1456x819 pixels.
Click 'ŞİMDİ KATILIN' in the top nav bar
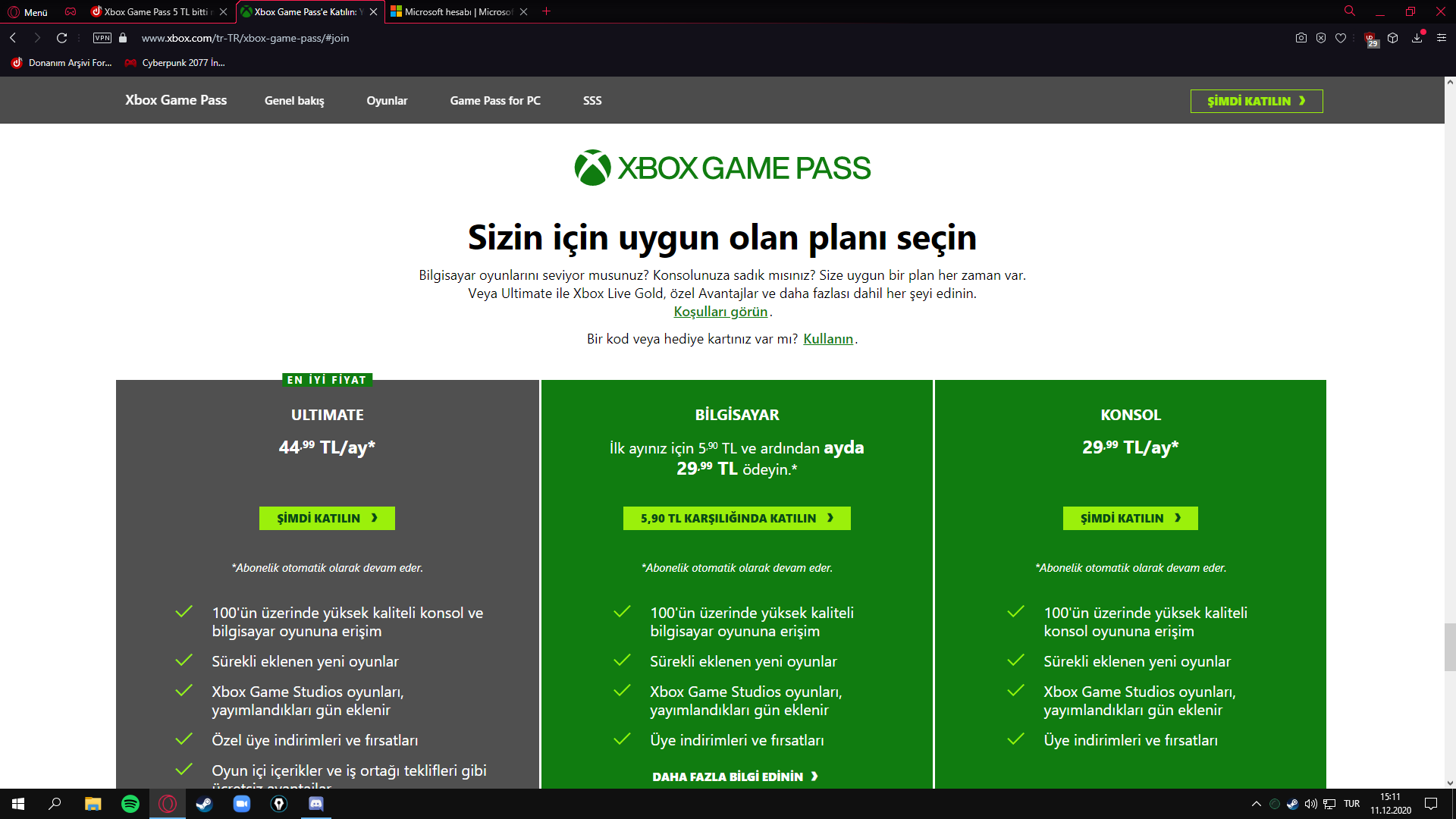click(x=1257, y=101)
